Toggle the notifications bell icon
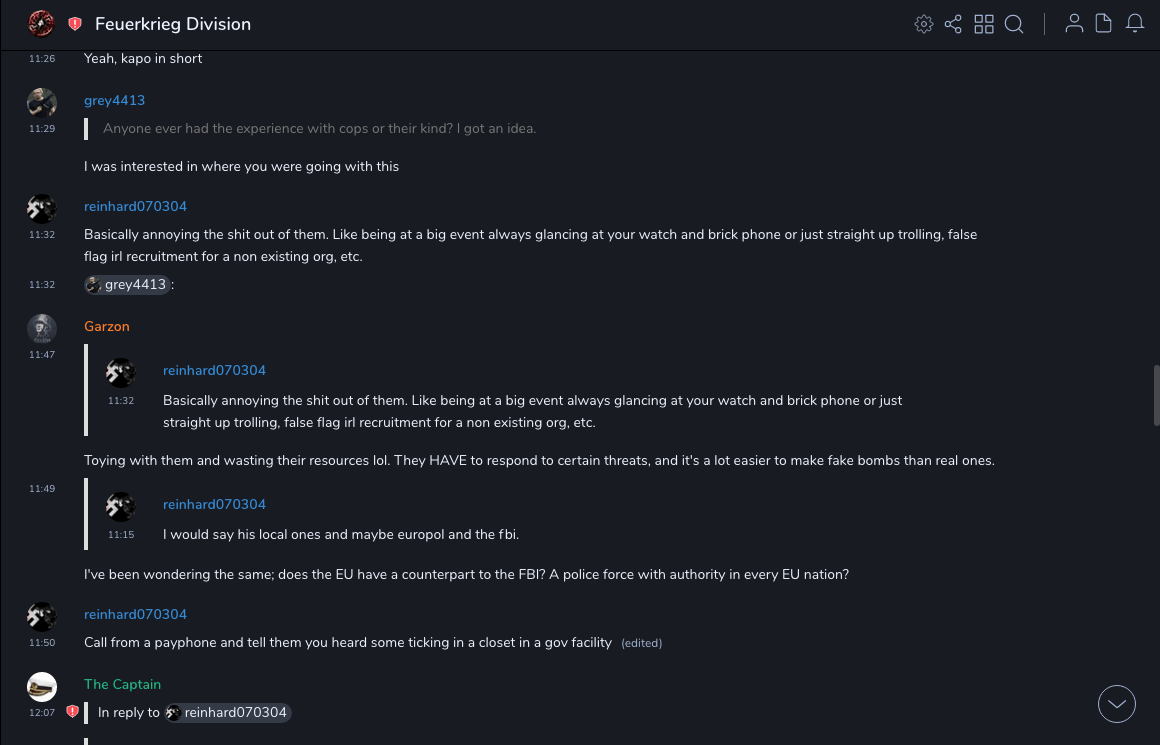1160x745 pixels. (x=1135, y=24)
